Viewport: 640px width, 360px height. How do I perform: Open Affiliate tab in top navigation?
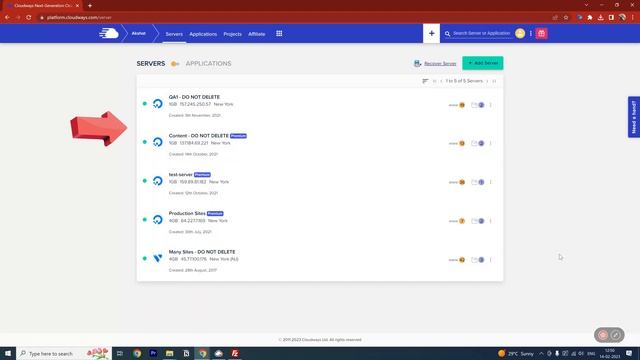tap(256, 34)
